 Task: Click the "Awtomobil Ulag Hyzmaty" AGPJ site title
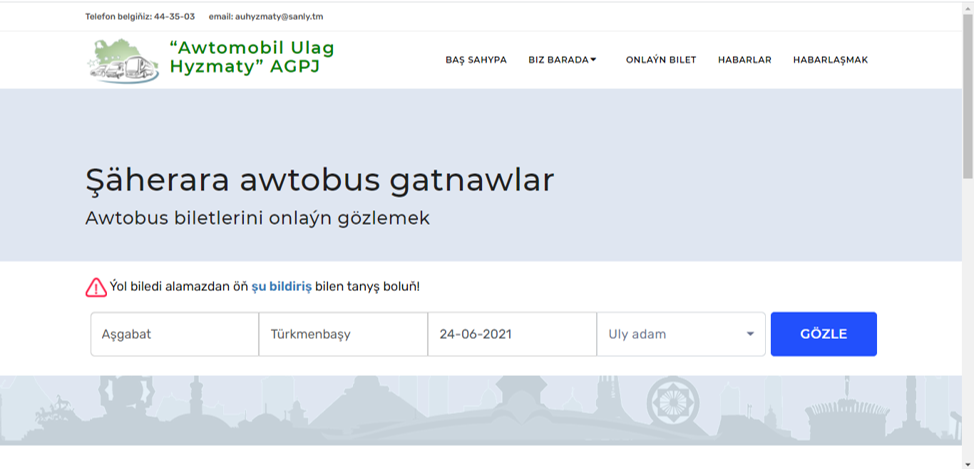252,58
